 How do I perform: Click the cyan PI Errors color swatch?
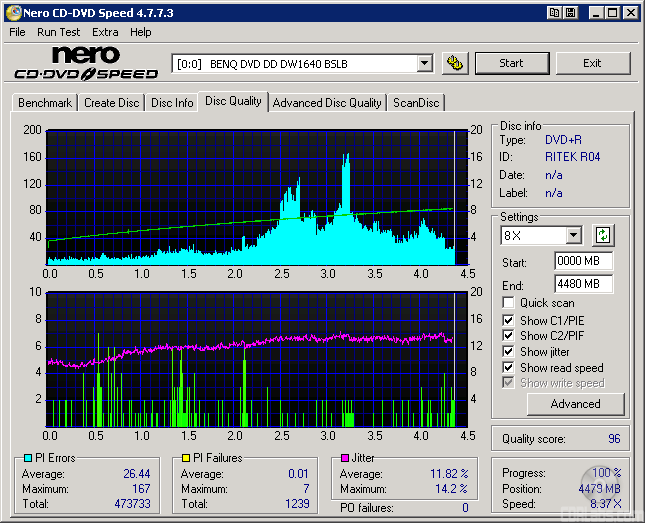tap(27, 458)
